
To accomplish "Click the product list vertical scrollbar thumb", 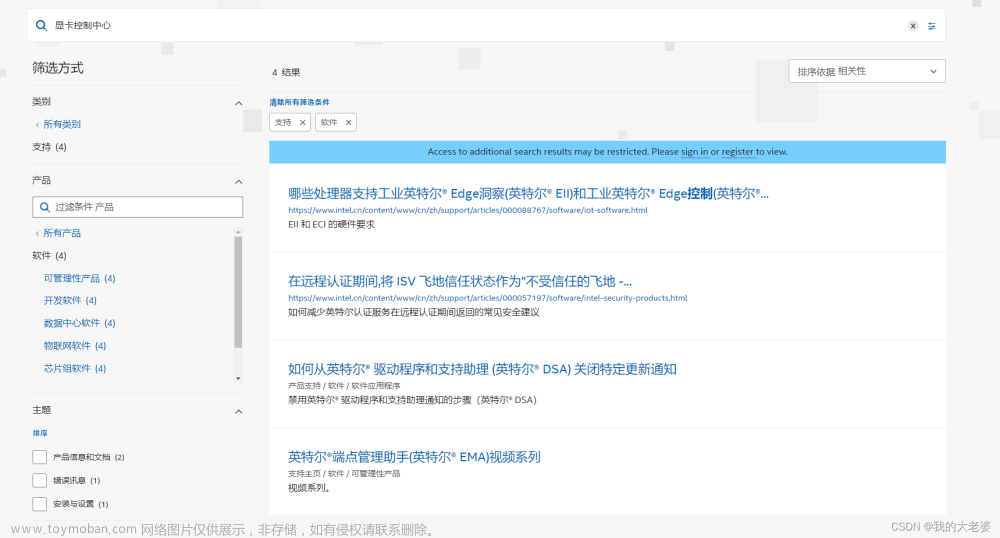I will click(239, 293).
